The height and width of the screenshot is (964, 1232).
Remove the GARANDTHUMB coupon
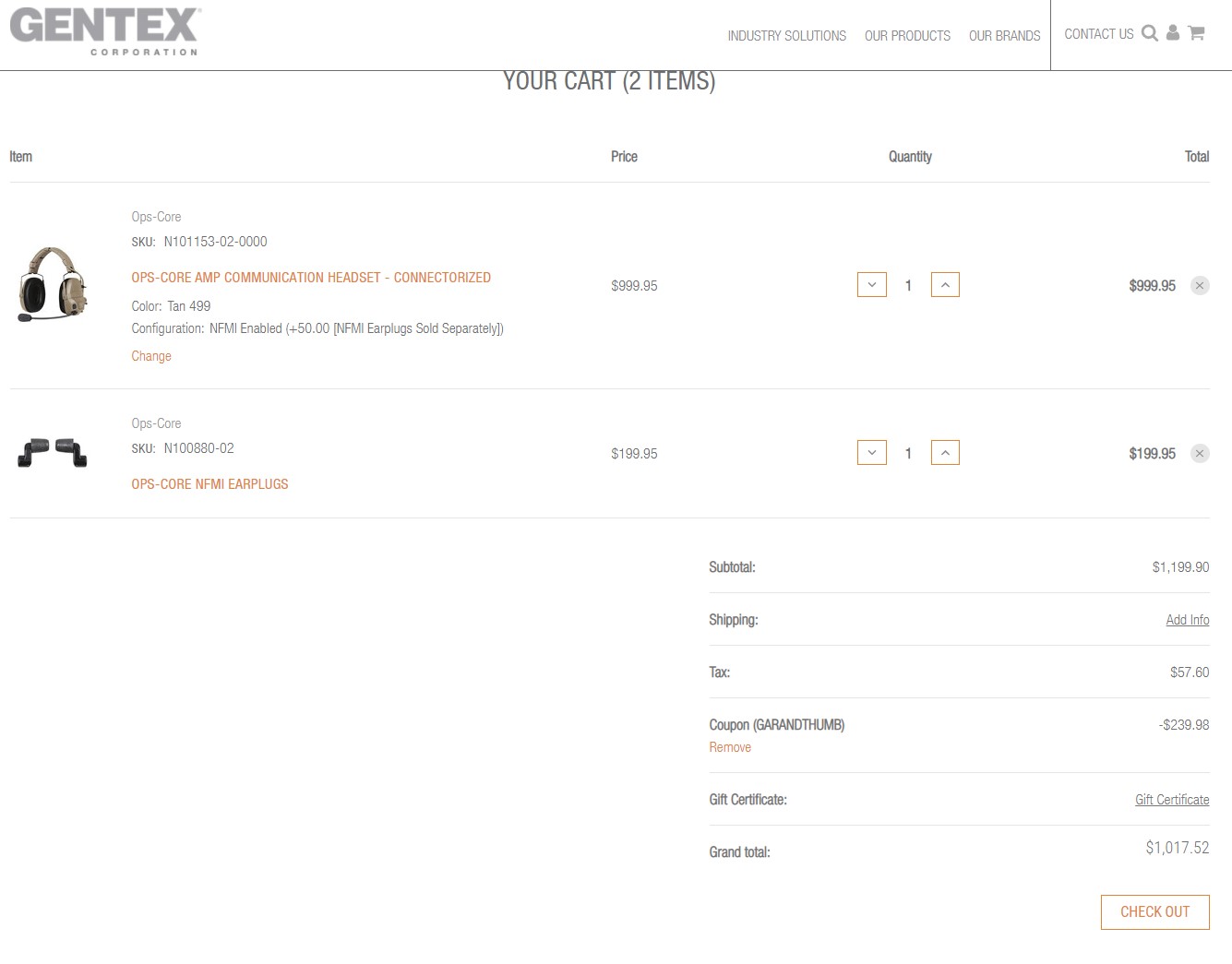point(730,747)
